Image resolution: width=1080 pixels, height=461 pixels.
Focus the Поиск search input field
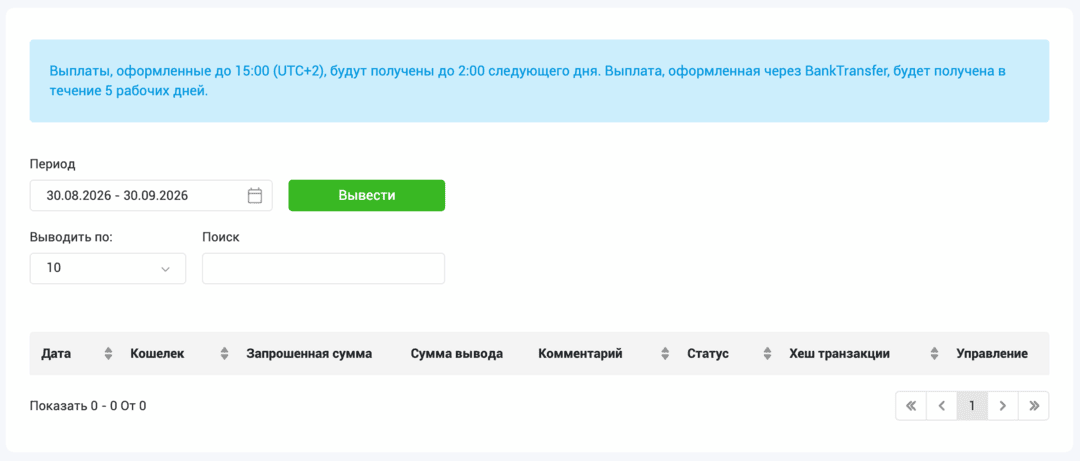324,269
